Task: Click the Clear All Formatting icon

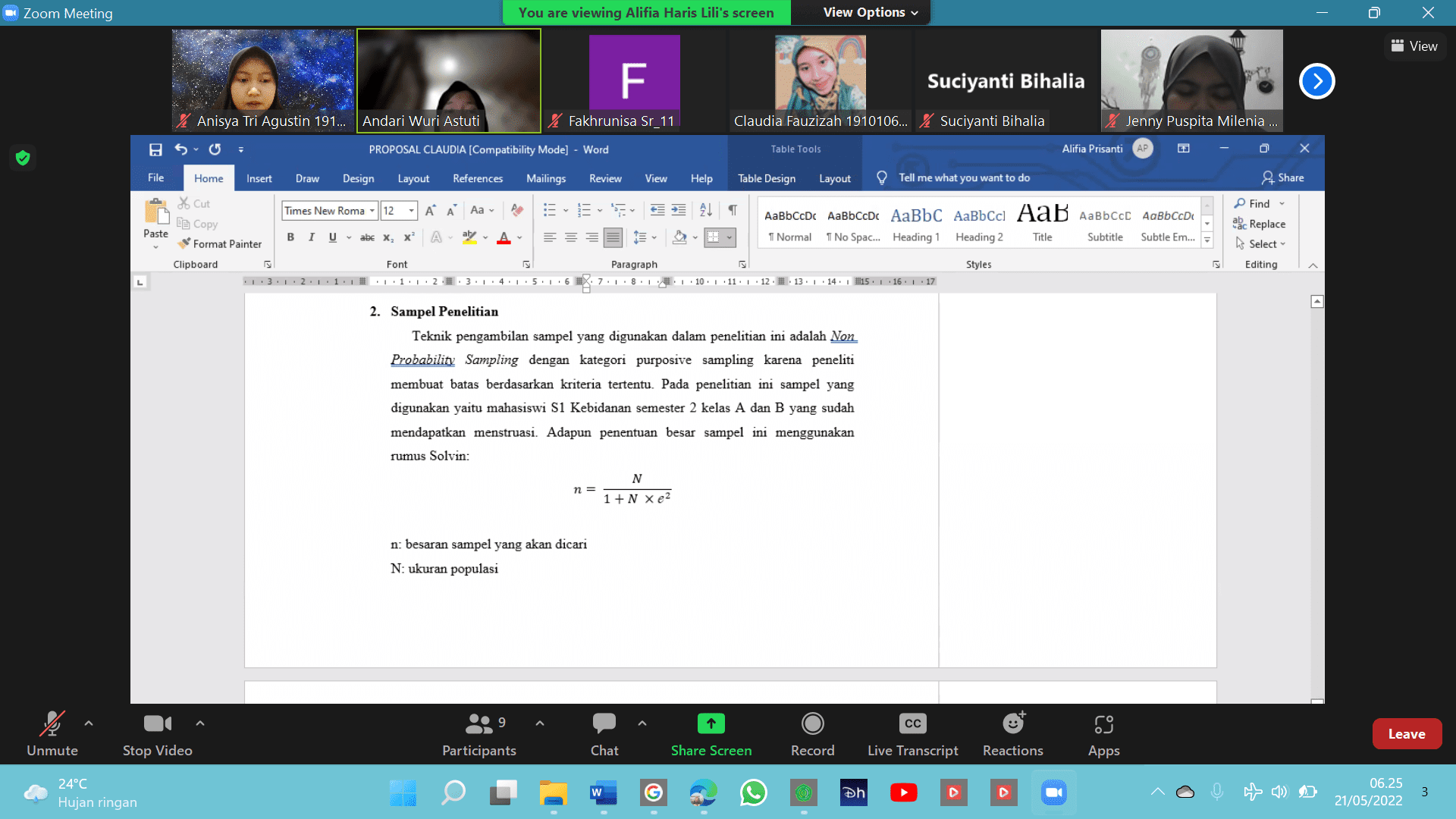Action: 517,210
